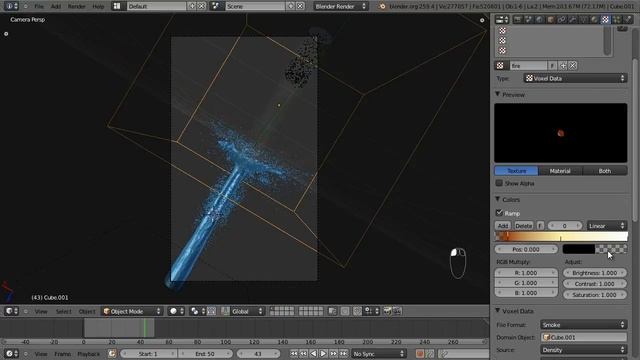Screen dimensions: 640x360
Task: Open the Linear interpolation dropdown
Action: [x=607, y=226]
